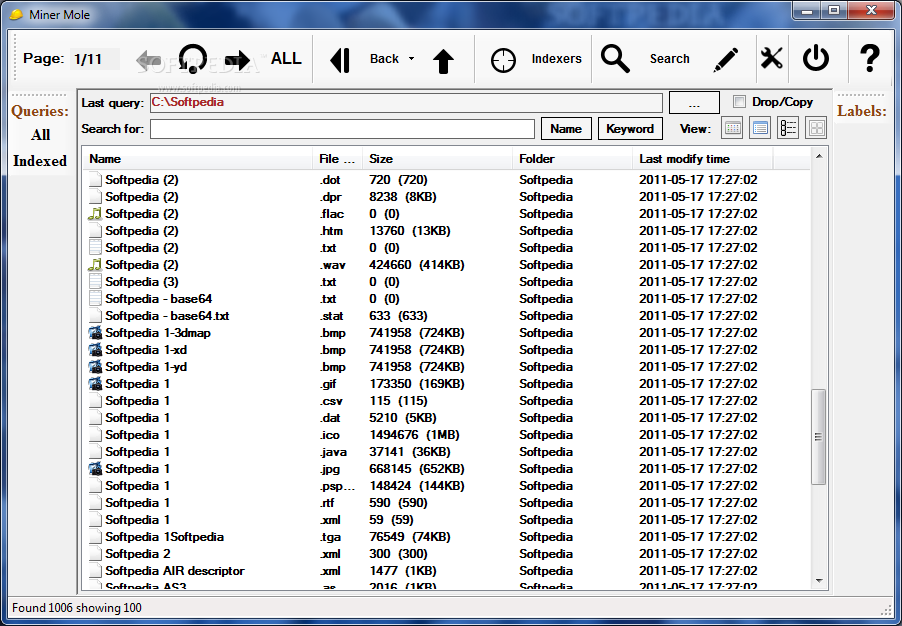This screenshot has height=626, width=902.
Task: Click the Softpedia 1-yd image icon
Action: (95, 367)
